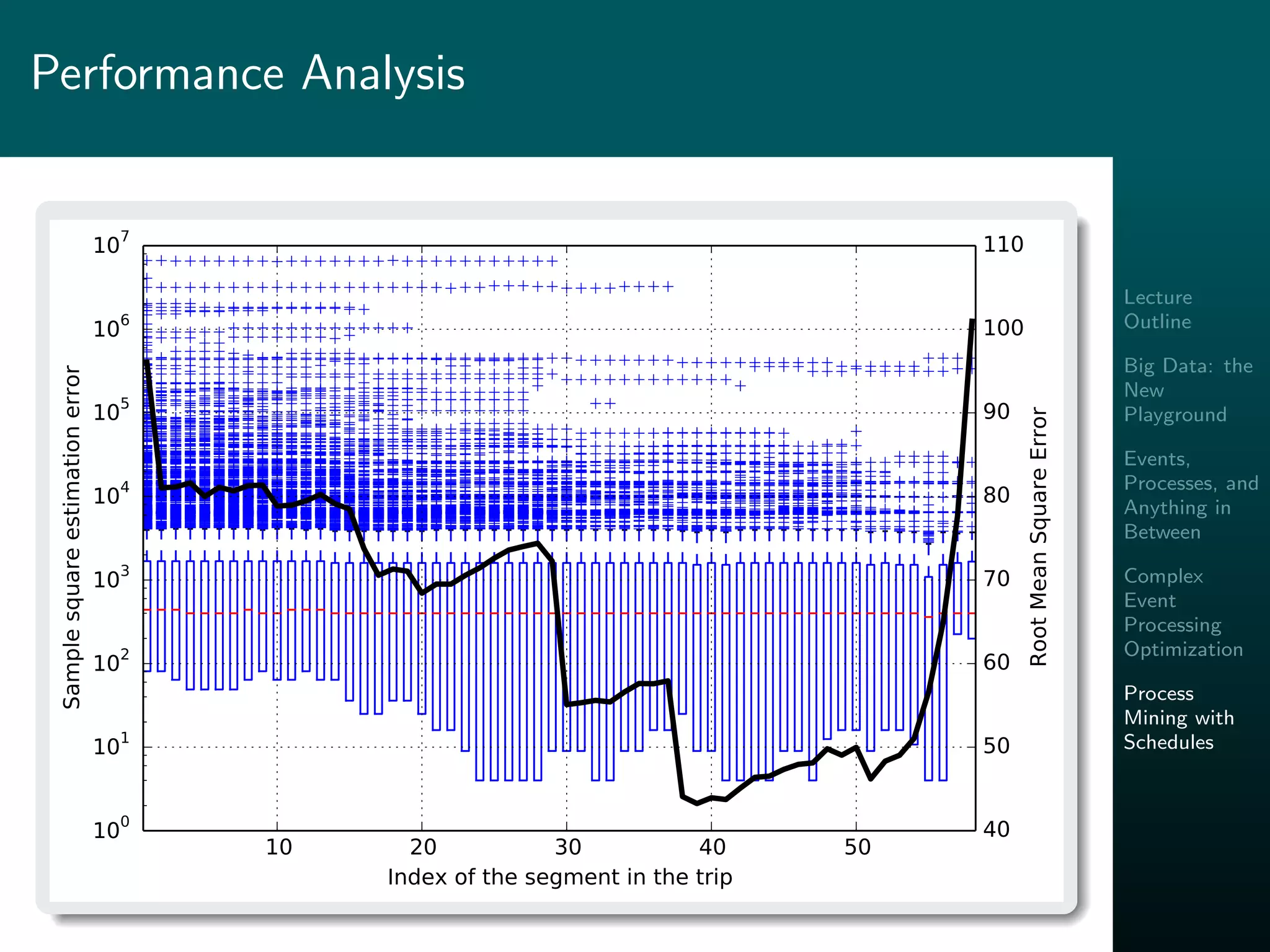This screenshot has width=1270, height=952.
Task: Click the x-axis tick label 10
Action: (x=278, y=847)
